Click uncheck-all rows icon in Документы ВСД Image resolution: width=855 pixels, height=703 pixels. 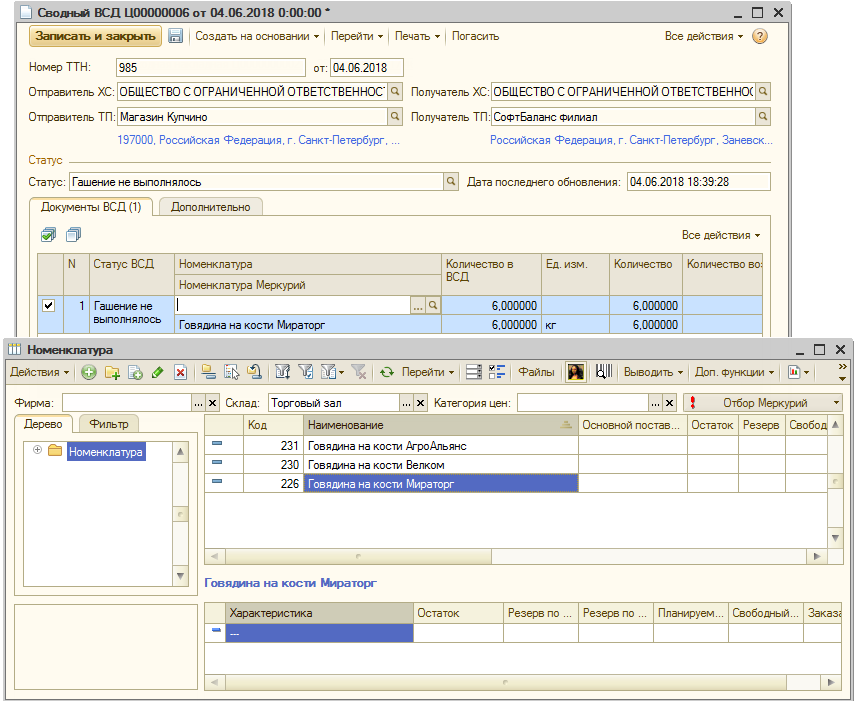[73, 235]
